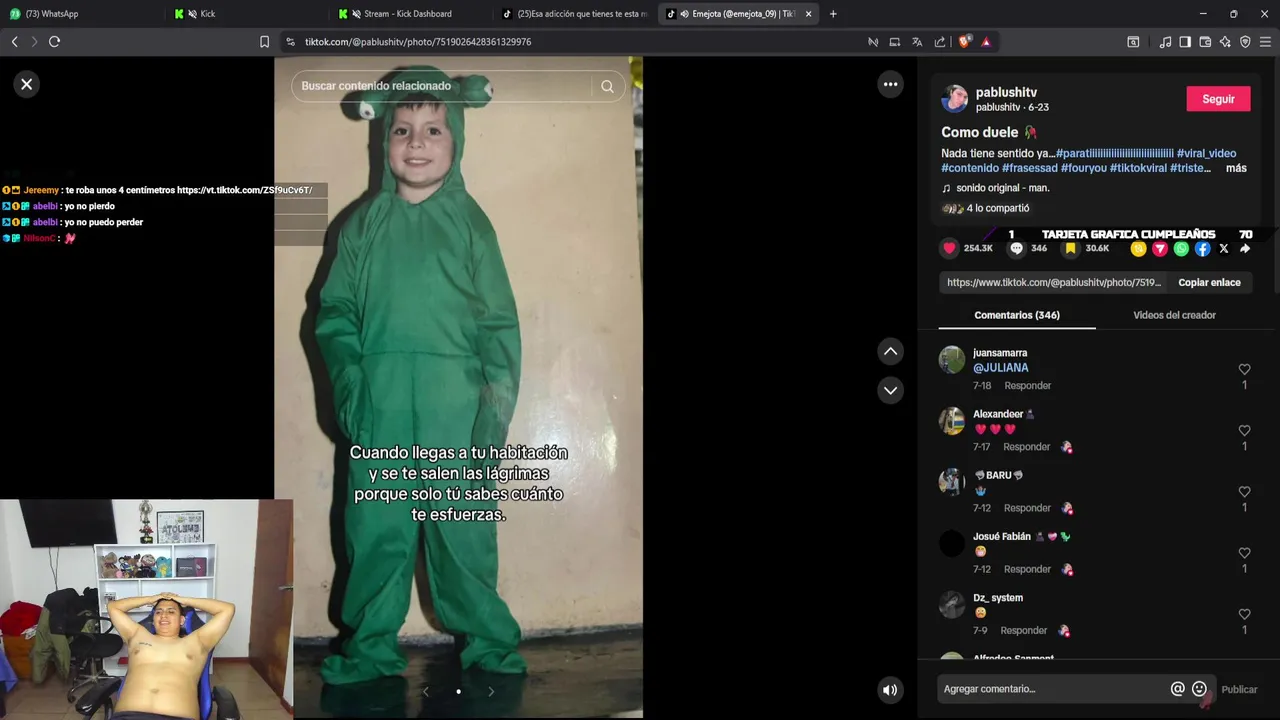Go to next photo slide arrow
Image resolution: width=1280 pixels, height=720 pixels.
click(x=491, y=691)
